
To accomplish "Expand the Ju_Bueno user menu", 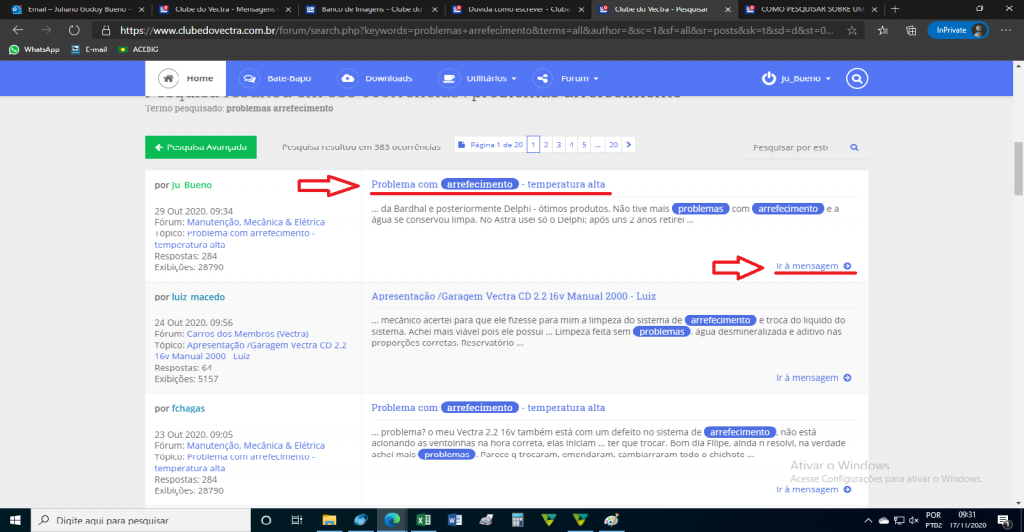I will 796,78.
